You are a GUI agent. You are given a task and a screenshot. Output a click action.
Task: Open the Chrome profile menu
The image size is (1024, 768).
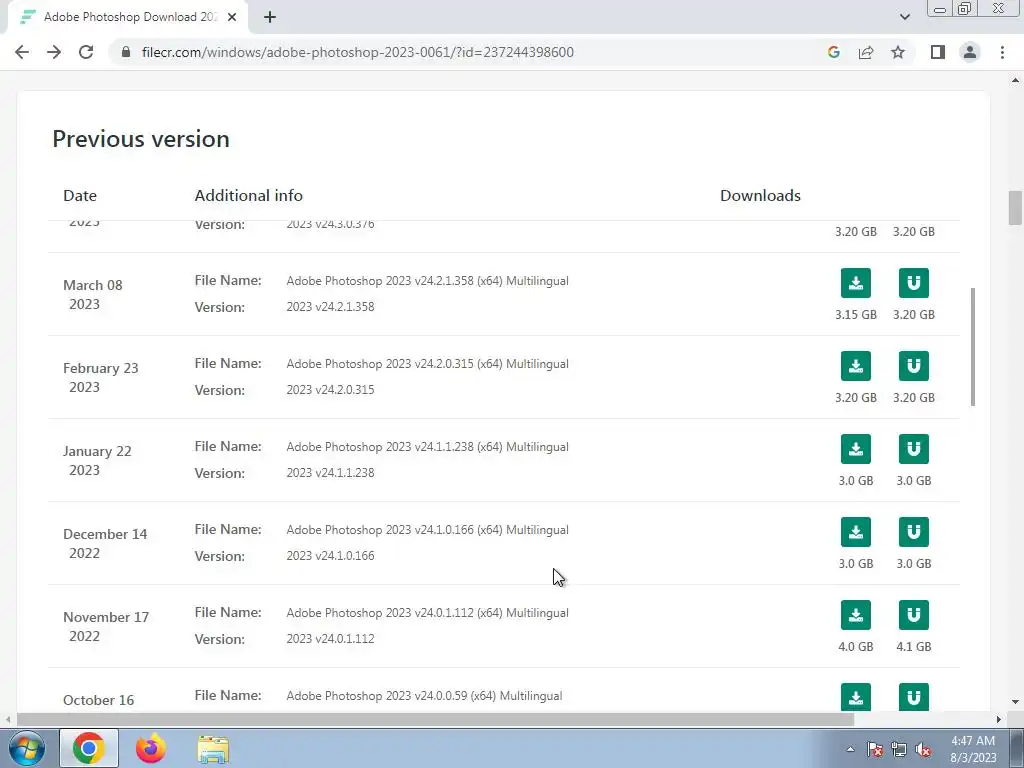click(x=970, y=52)
